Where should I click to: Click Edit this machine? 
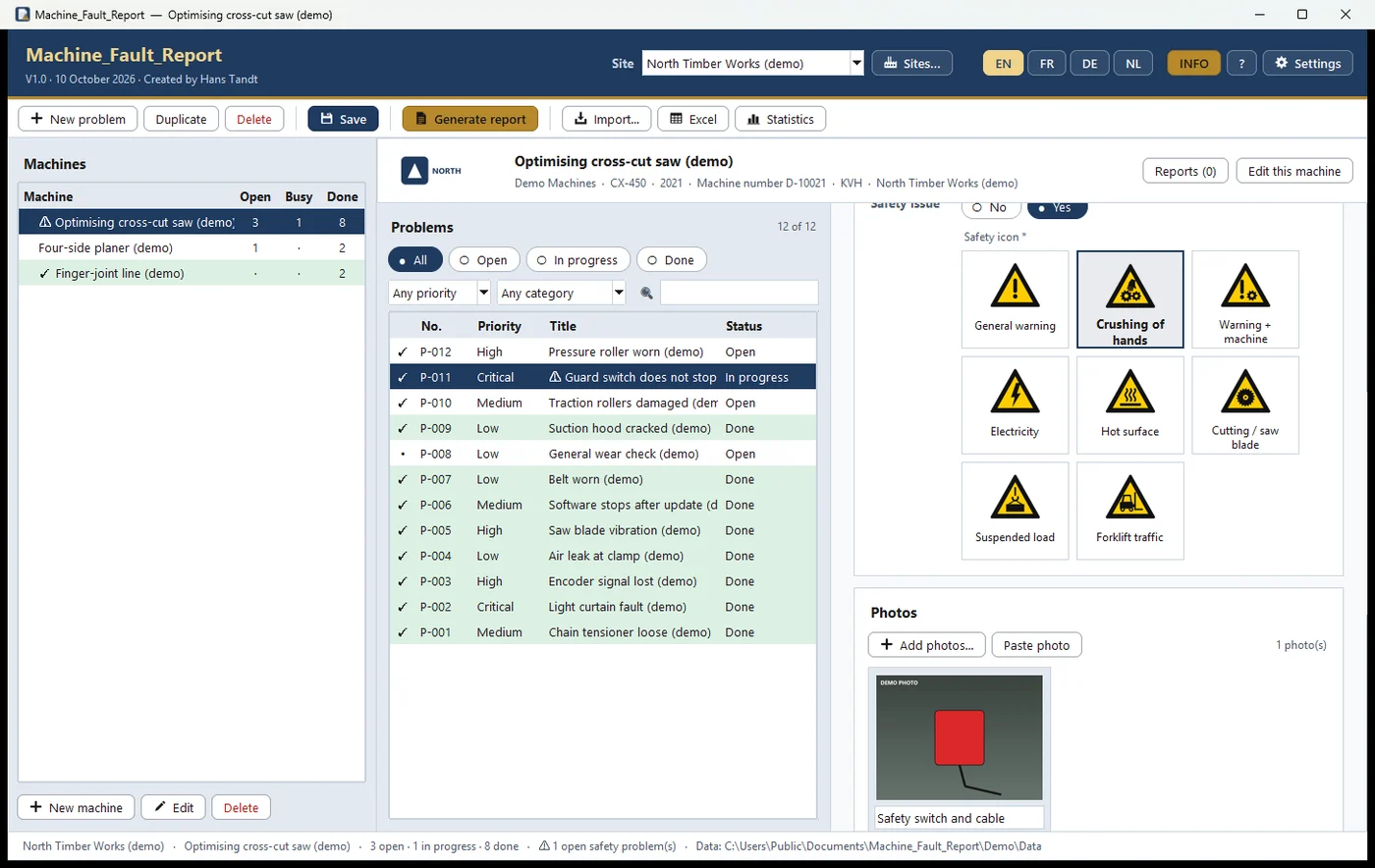(x=1294, y=171)
